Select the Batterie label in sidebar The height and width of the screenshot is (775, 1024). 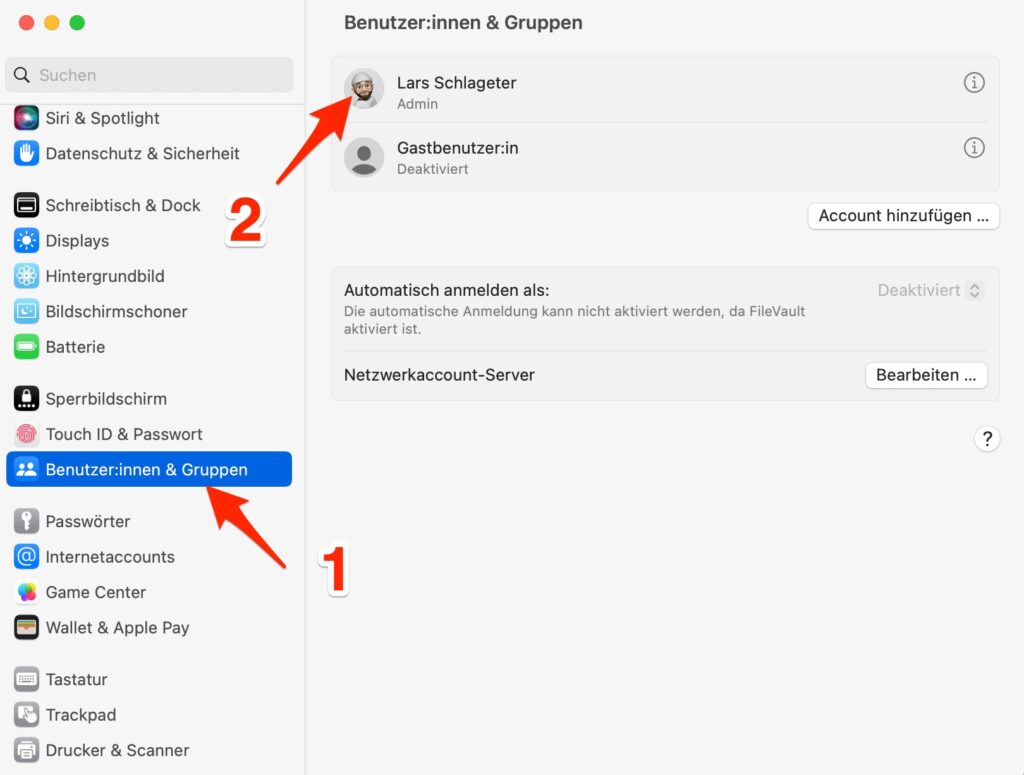[75, 347]
